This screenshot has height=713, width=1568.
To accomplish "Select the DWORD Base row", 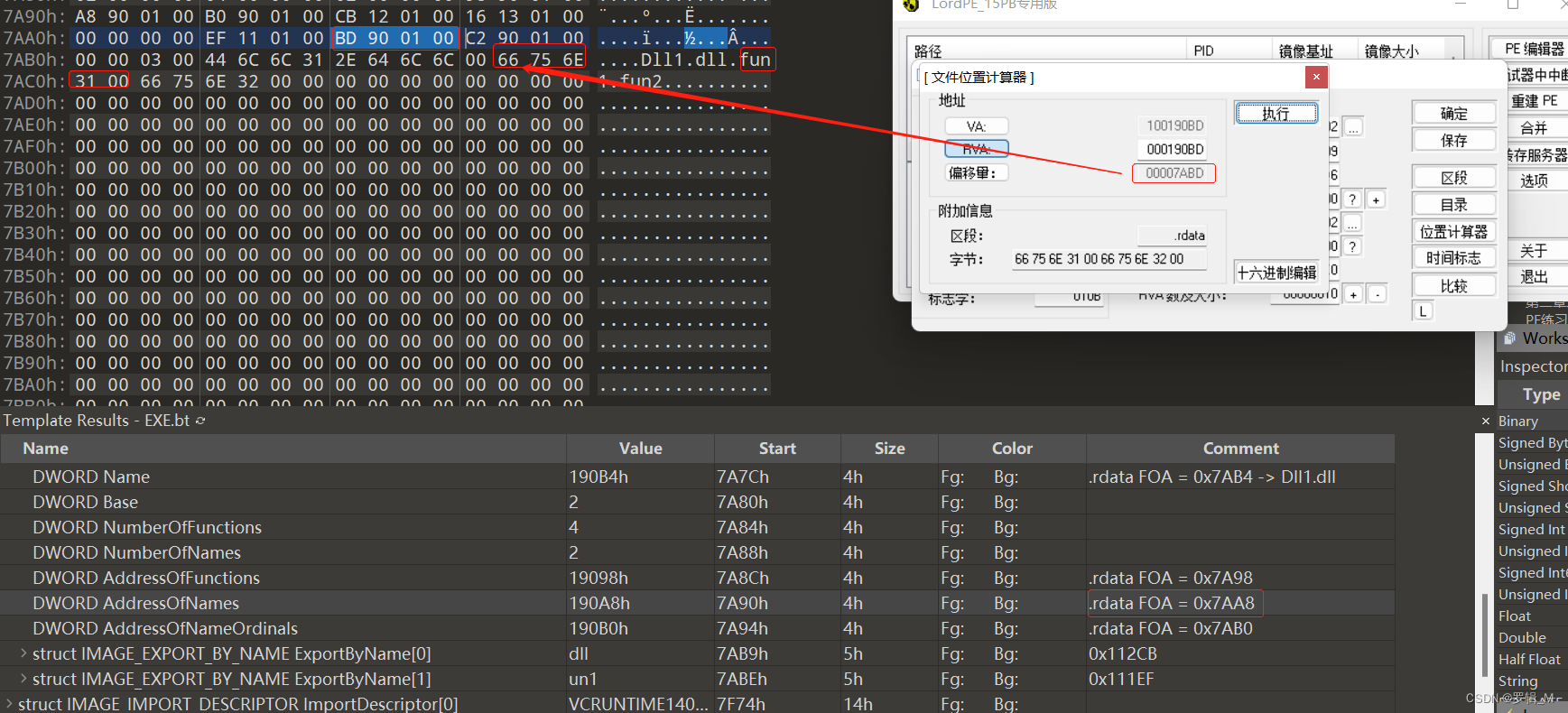I will [697, 502].
